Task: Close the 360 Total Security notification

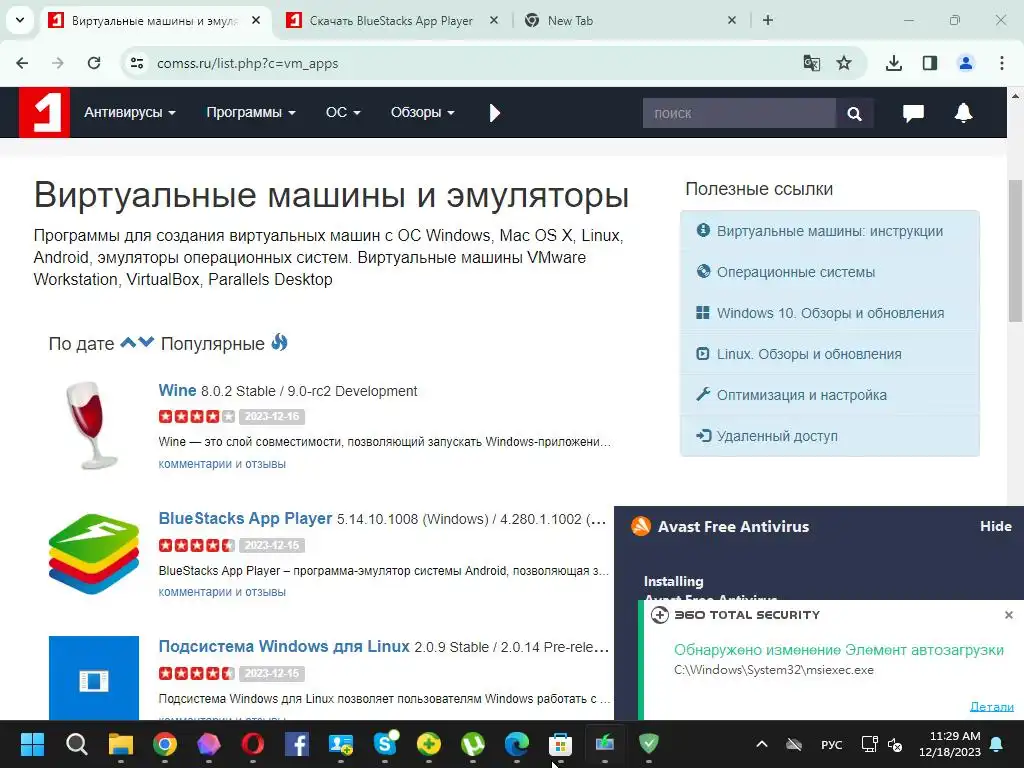Action: (1008, 615)
